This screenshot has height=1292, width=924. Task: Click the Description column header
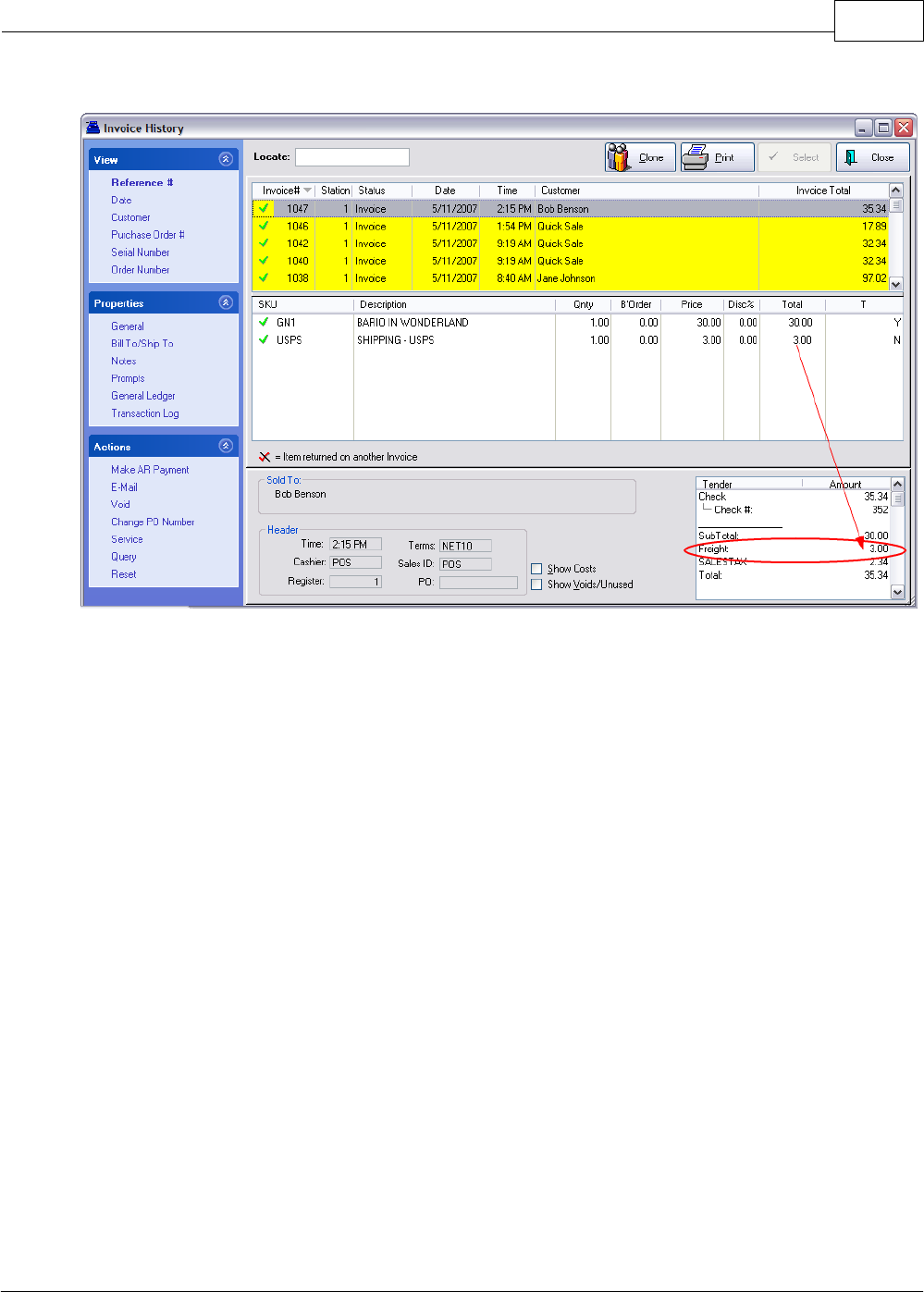[x=454, y=304]
